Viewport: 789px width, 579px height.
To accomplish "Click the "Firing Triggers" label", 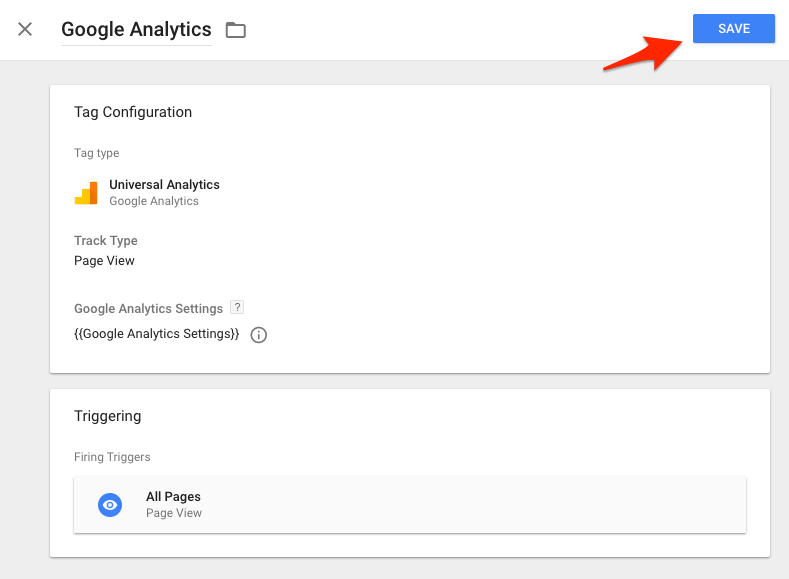I will point(112,457).
